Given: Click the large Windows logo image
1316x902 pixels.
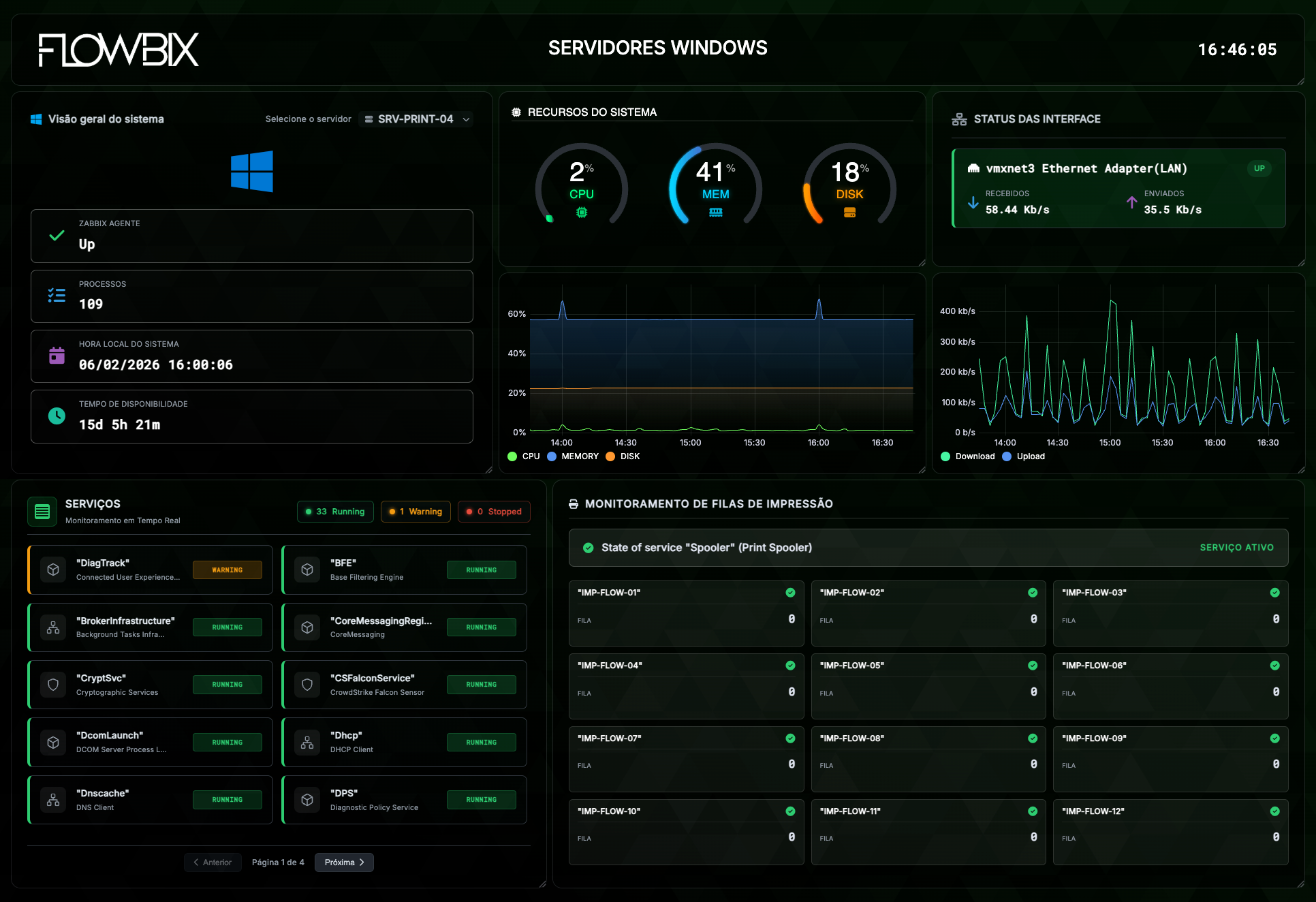Looking at the screenshot, I should click(x=252, y=171).
